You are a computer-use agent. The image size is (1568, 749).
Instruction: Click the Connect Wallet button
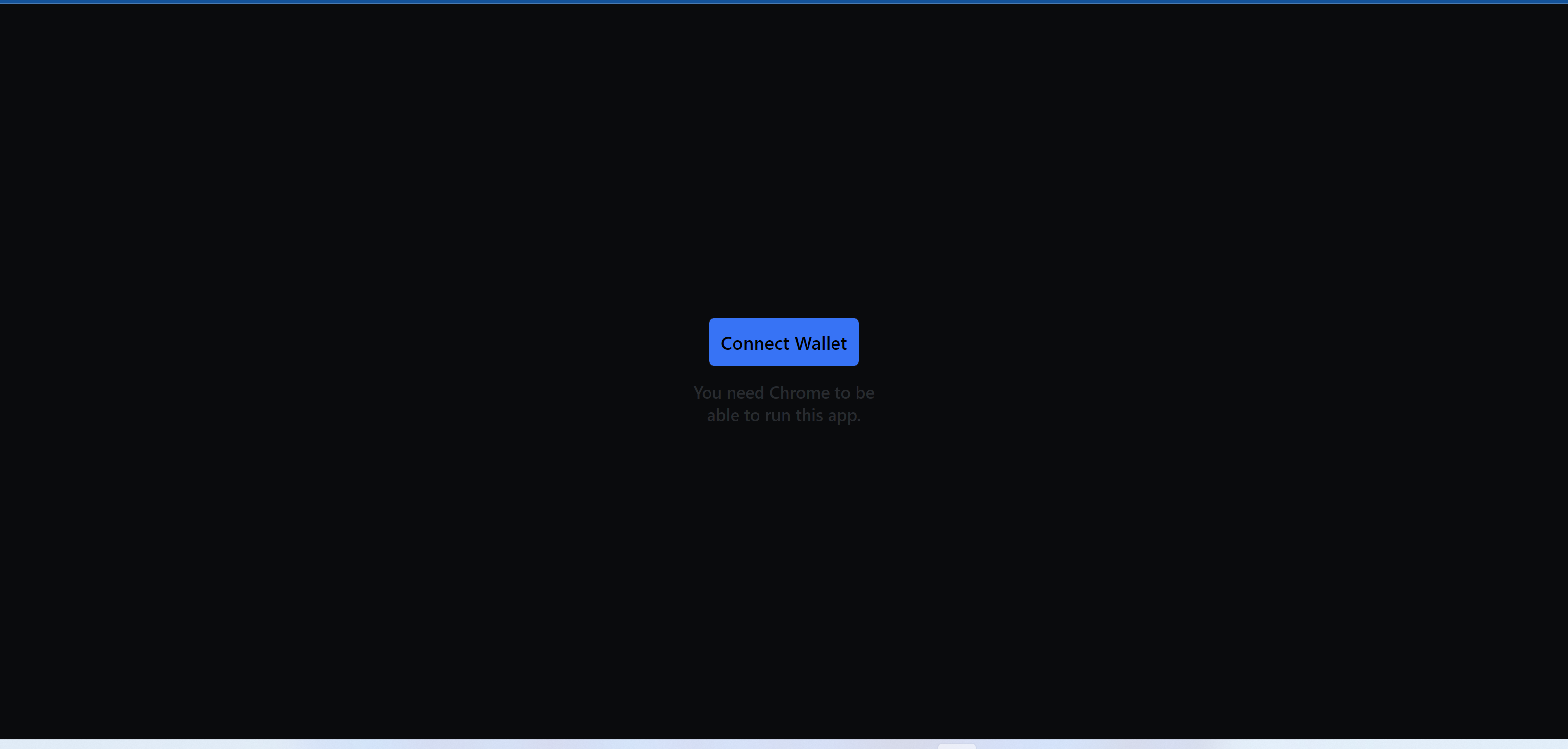pyautogui.click(x=784, y=342)
